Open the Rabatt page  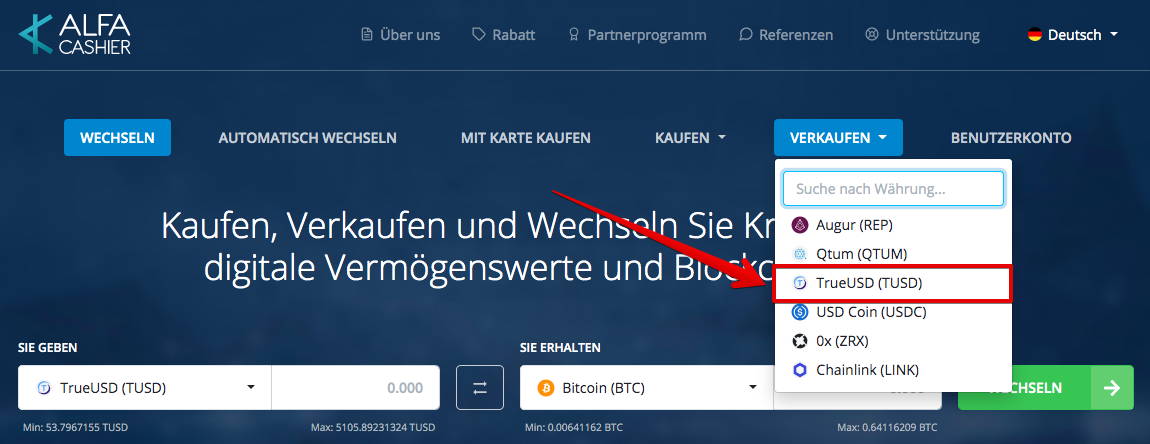[x=504, y=34]
